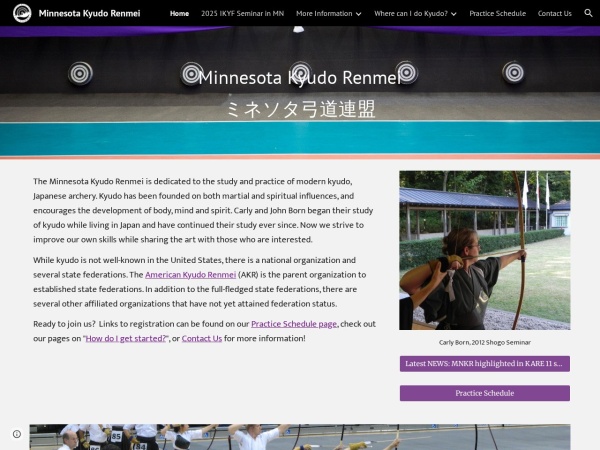Click the Latest NEWS KARE 11 button
This screenshot has height=450, width=600.
[x=485, y=364]
